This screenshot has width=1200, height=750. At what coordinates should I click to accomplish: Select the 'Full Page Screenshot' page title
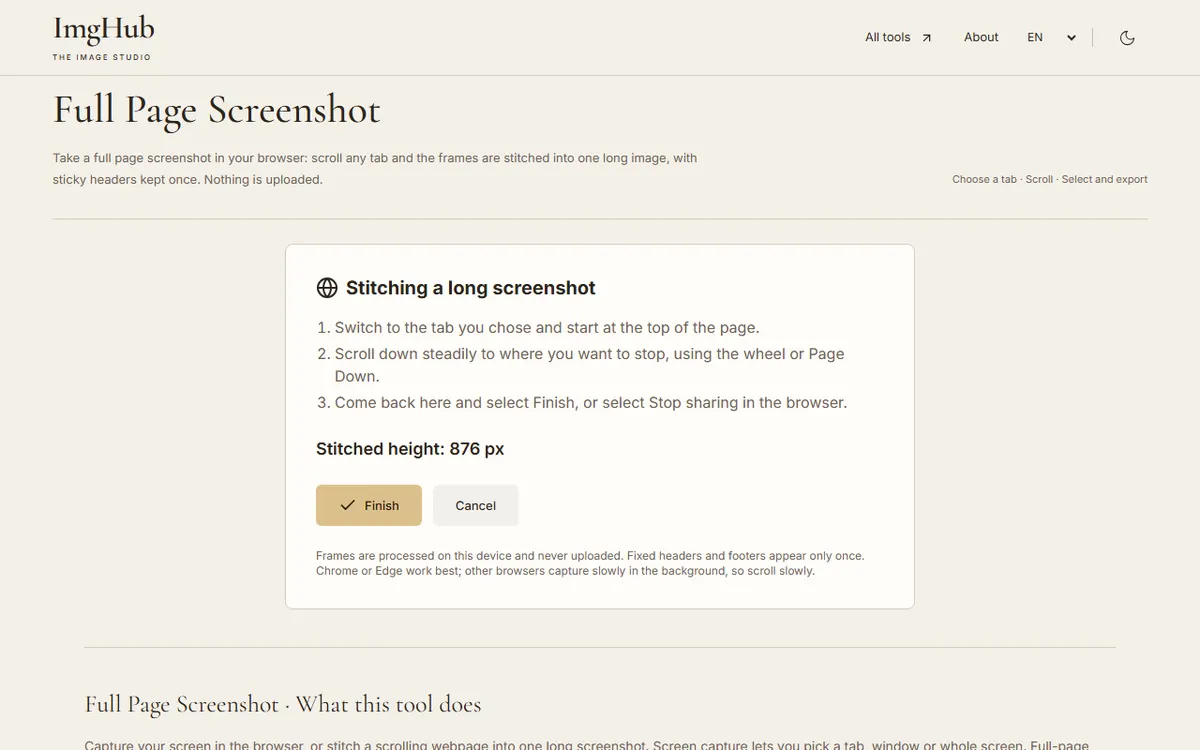click(217, 109)
